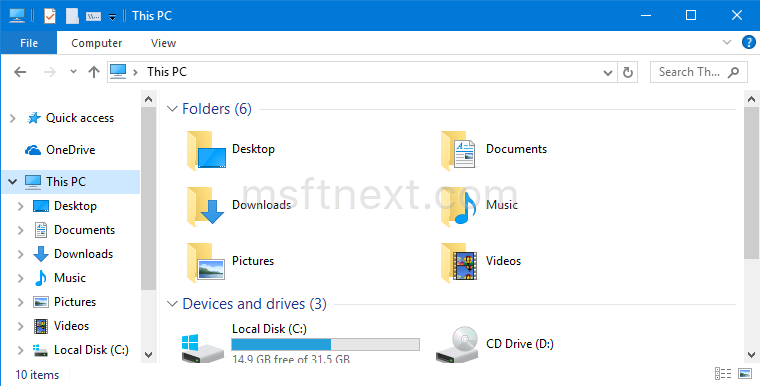This screenshot has height=386, width=760.
Task: Select Documents in the navigation tree
Action: point(84,230)
